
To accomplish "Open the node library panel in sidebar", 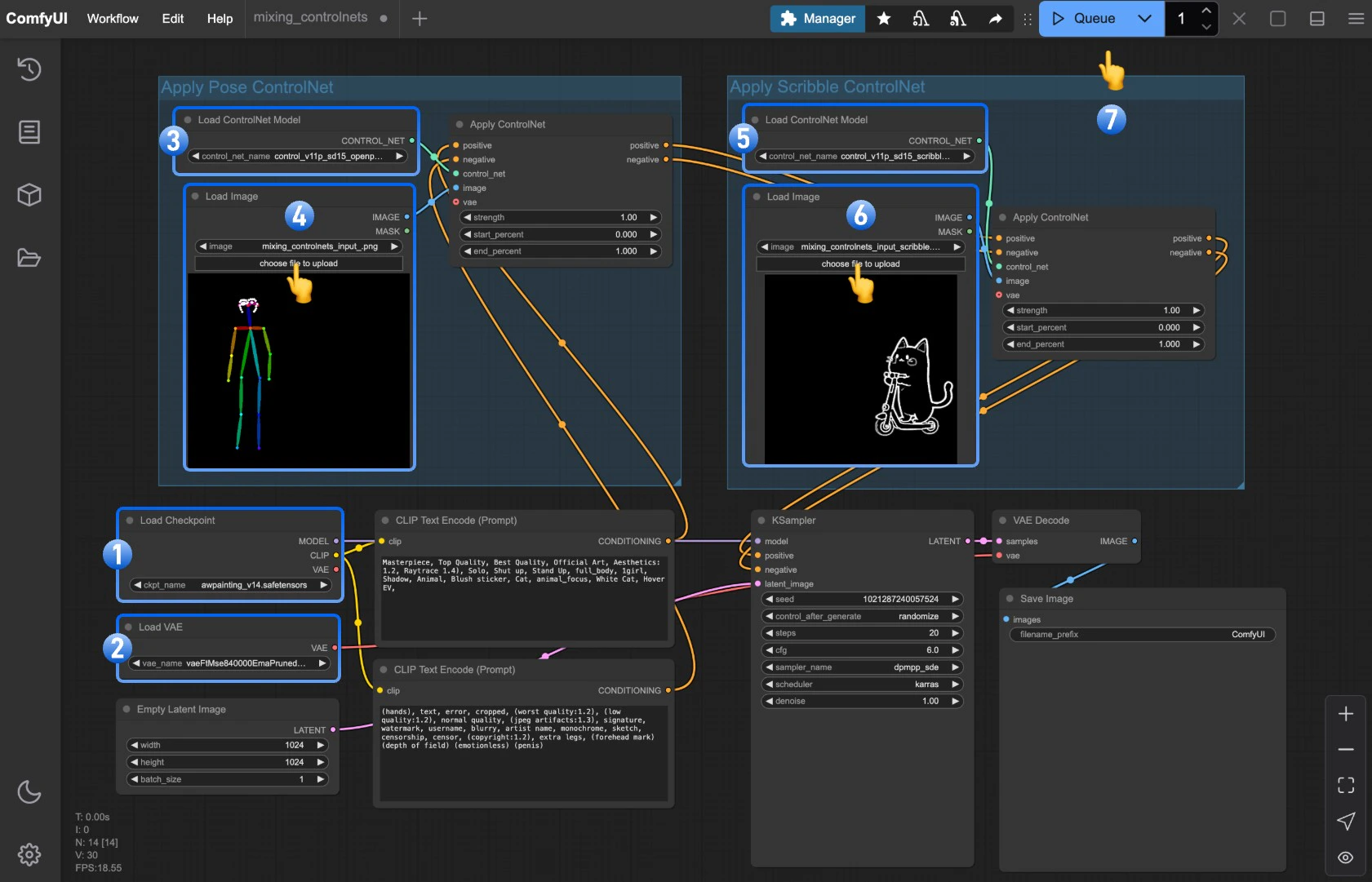I will pos(29,131).
